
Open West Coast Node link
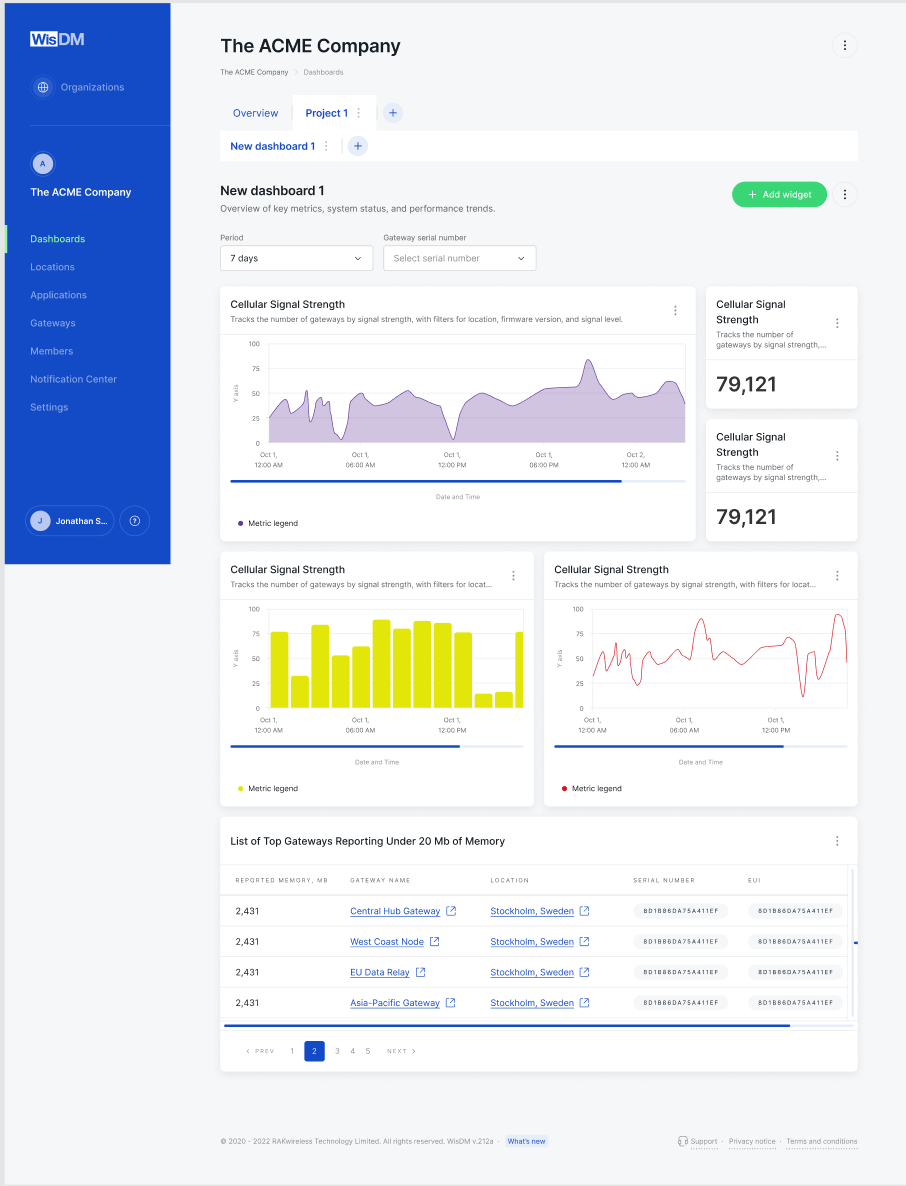pyautogui.click(x=386, y=941)
